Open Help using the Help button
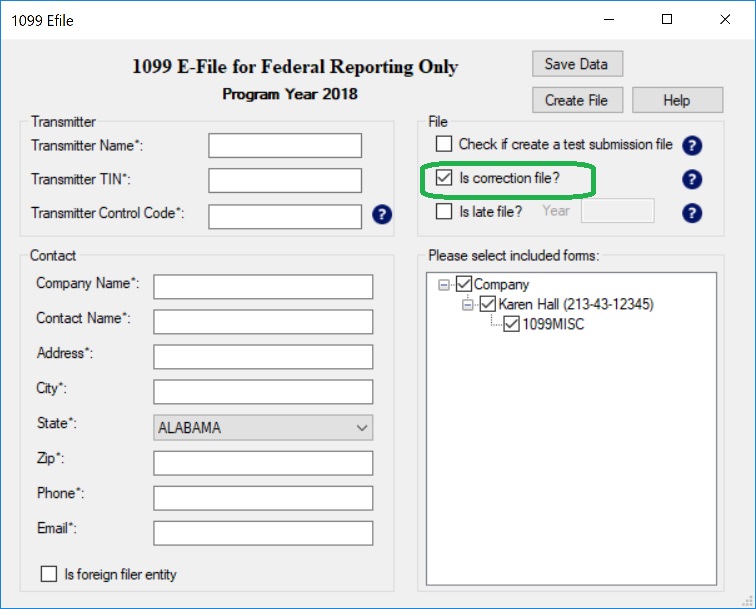Screen dimensions: 756x609 pyautogui.click(x=677, y=100)
